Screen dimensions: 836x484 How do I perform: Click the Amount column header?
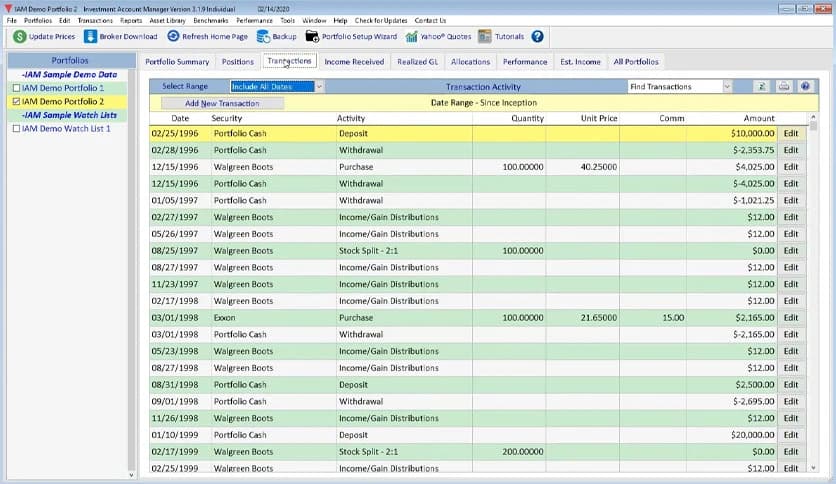[x=759, y=118]
